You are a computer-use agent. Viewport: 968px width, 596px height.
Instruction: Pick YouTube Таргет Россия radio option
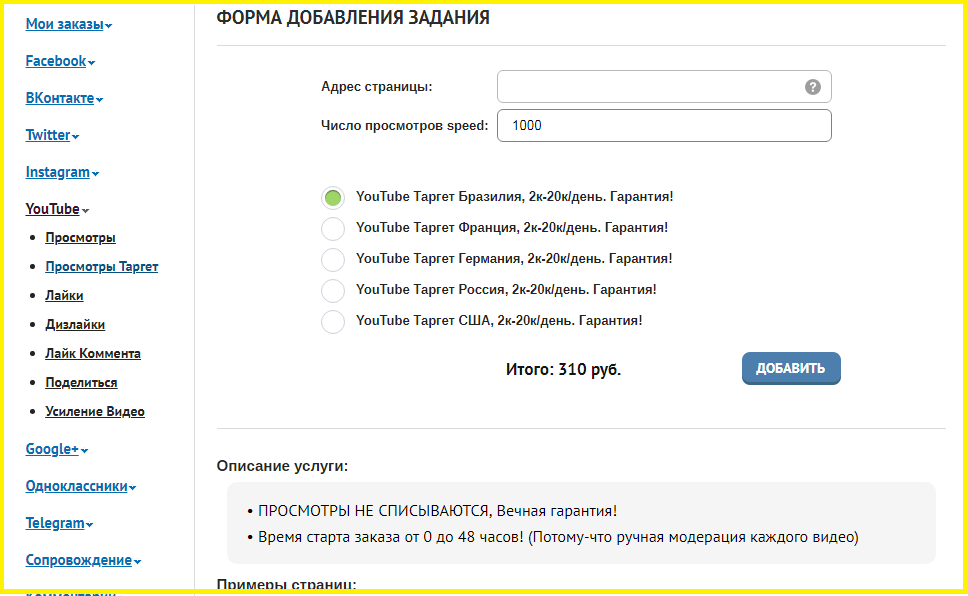333,290
